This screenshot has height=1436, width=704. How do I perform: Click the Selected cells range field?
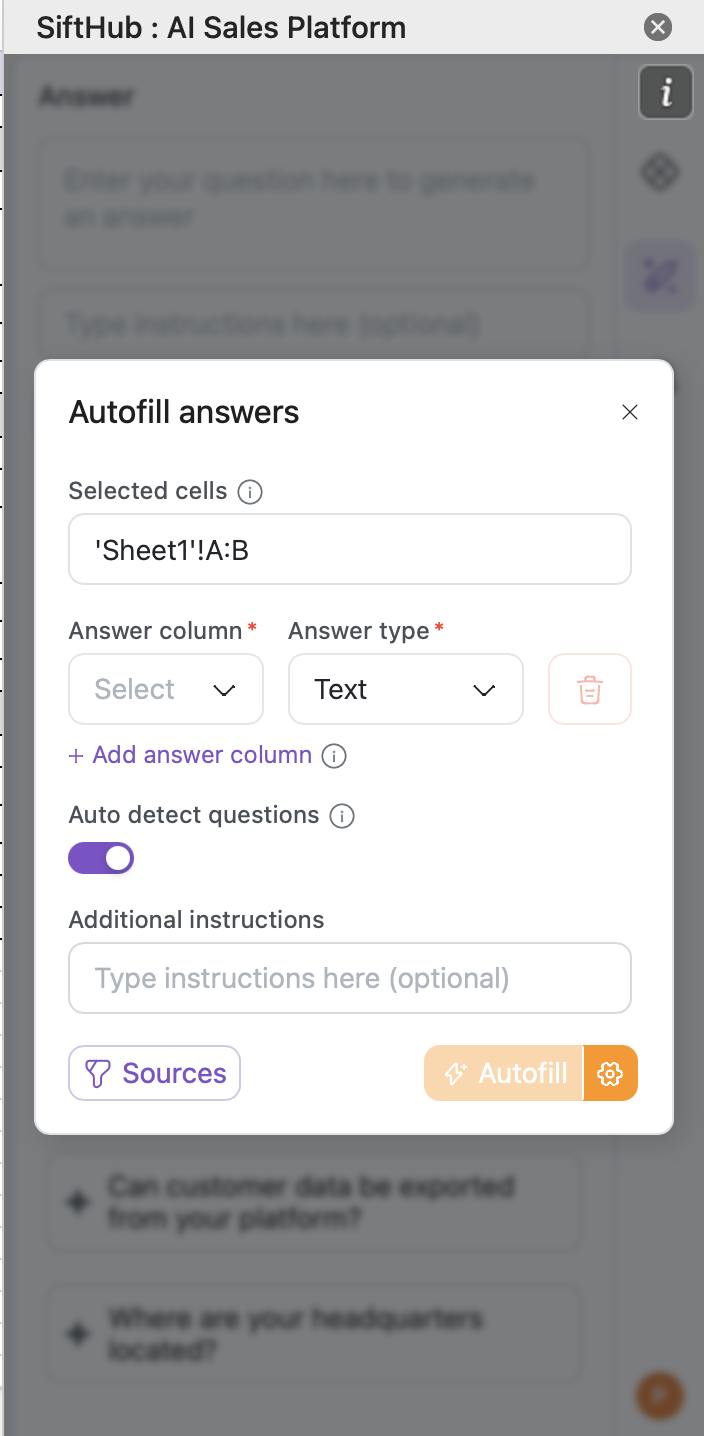pyautogui.click(x=350, y=549)
